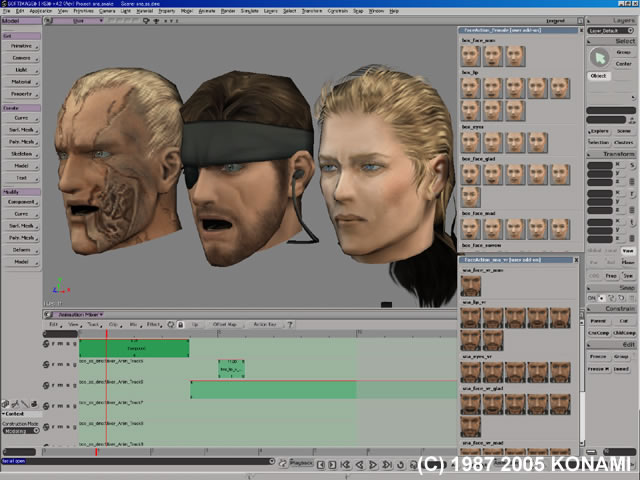Click the sna_face_vr_main bearded face thumbnail

(471, 286)
